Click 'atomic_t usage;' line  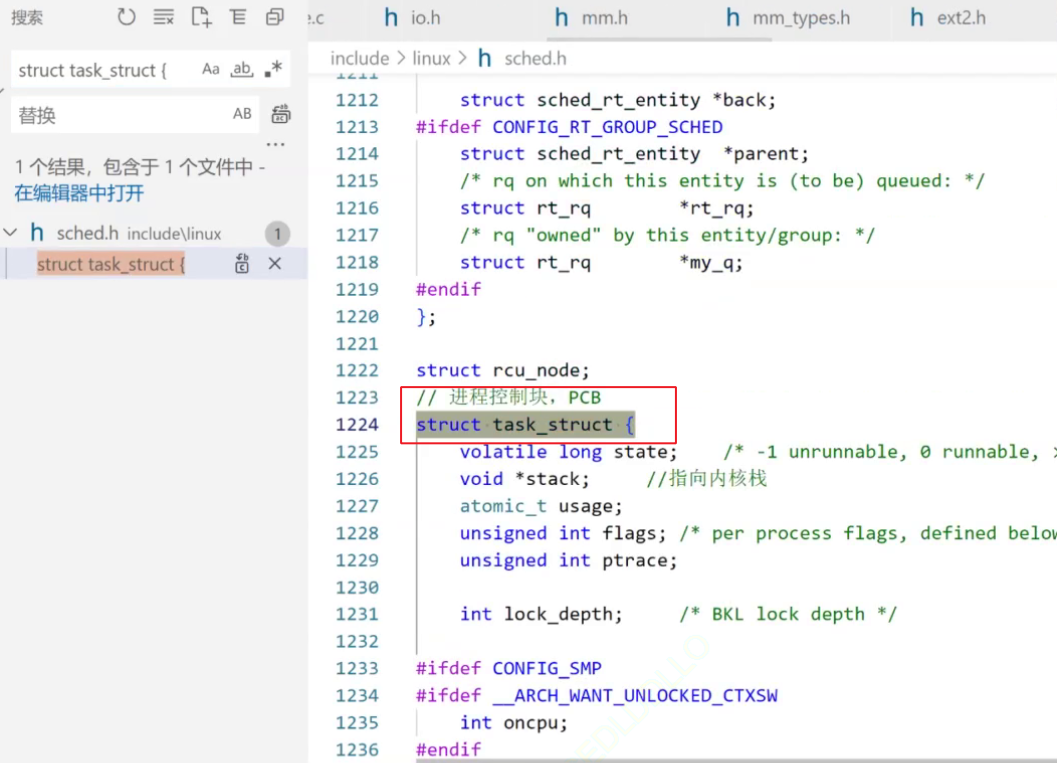(541, 506)
